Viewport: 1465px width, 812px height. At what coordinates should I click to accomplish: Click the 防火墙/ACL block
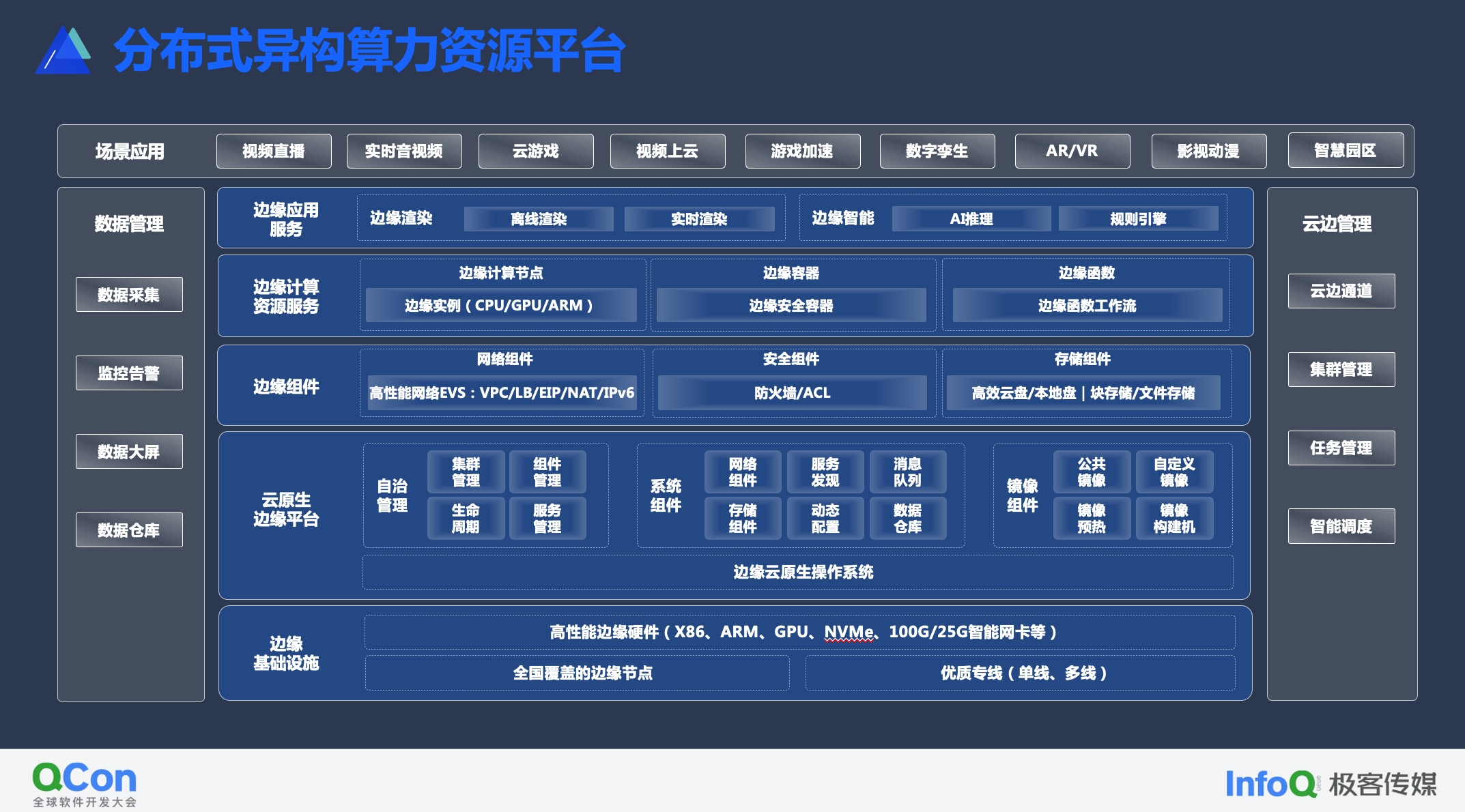point(792,393)
